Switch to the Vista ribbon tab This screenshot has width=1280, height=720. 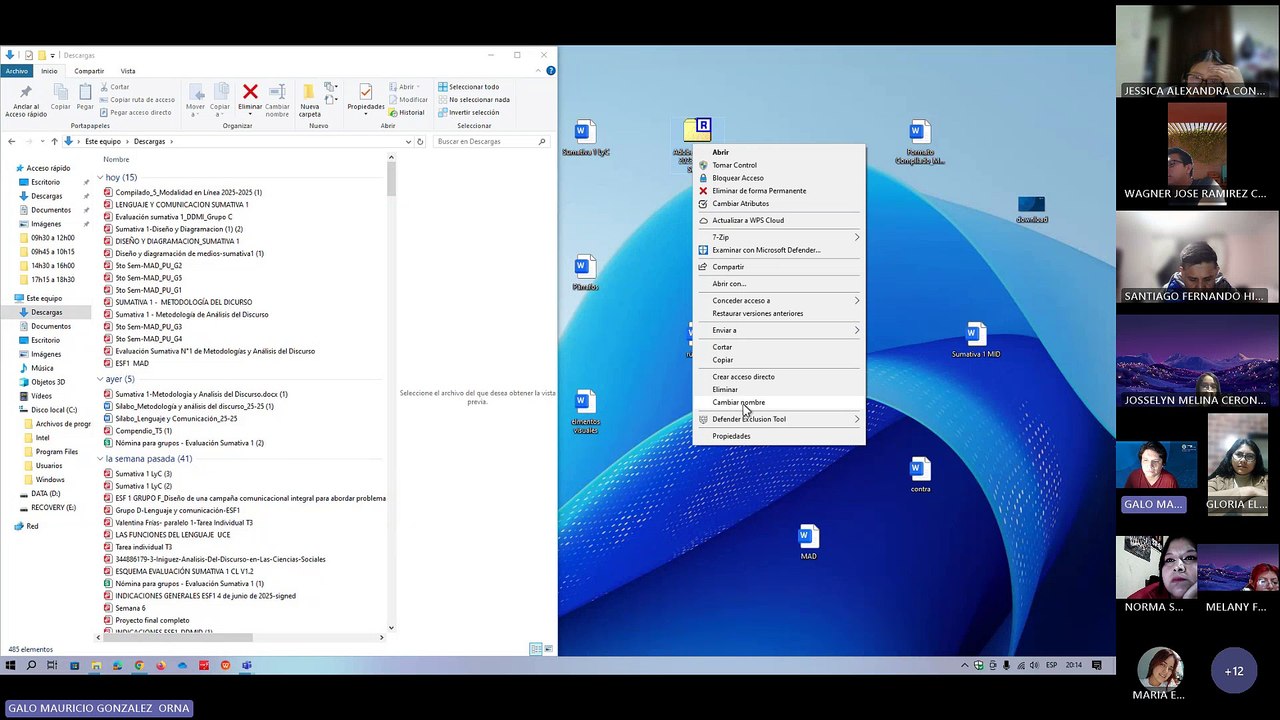[128, 71]
